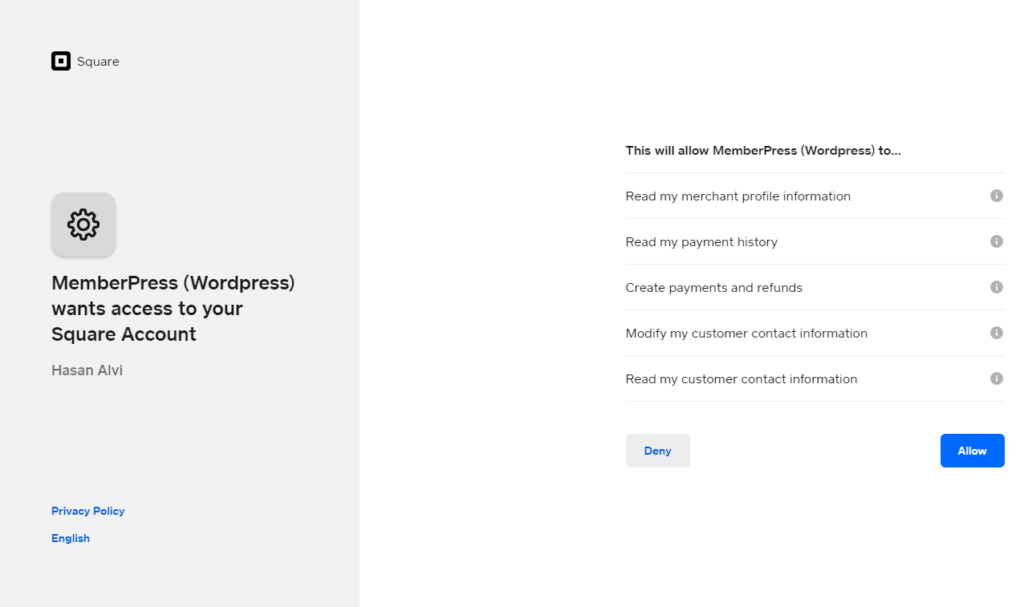Image resolution: width=1024 pixels, height=607 pixels.
Task: Open info tooltip for merchant profile permission
Action: [x=996, y=196]
